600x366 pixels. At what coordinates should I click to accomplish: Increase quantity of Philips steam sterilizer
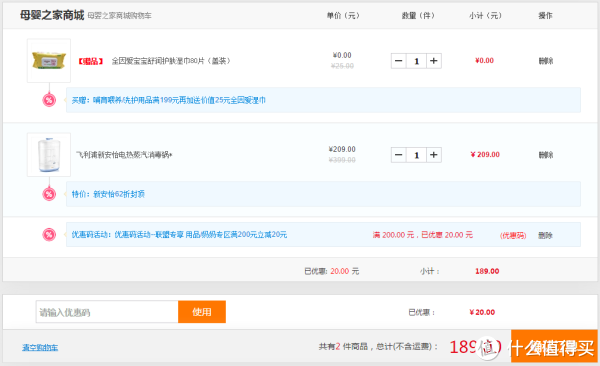coord(434,155)
